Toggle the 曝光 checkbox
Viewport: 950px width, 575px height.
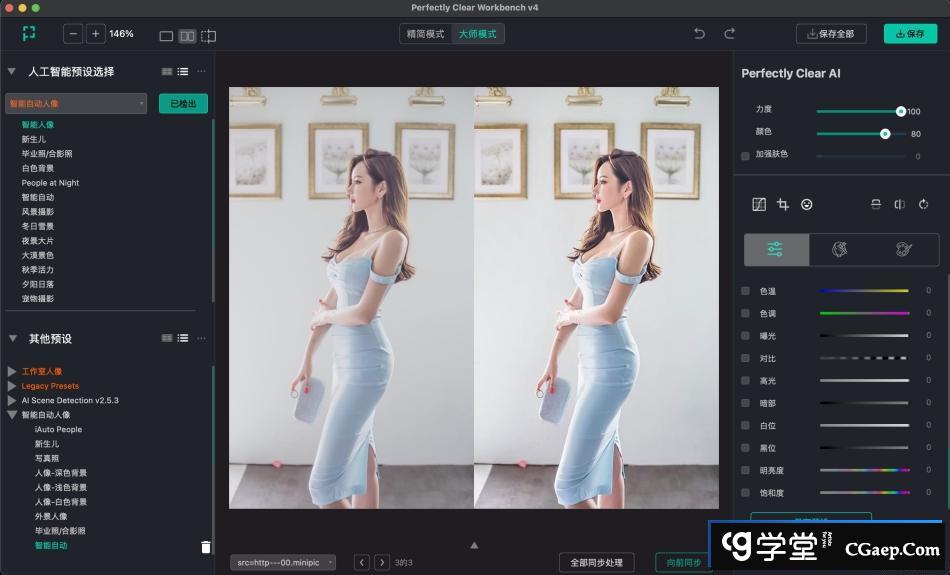click(x=745, y=336)
